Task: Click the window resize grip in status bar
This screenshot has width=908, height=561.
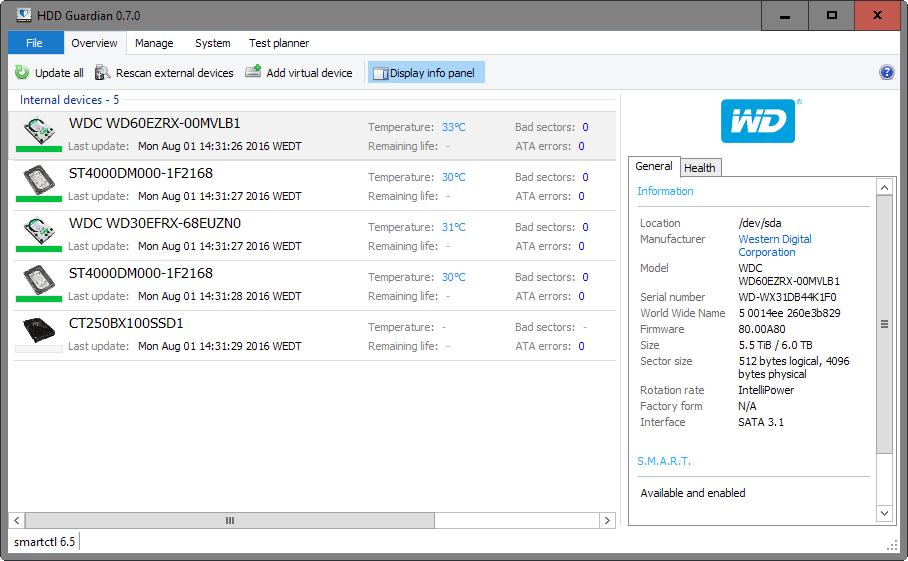Action: (892, 545)
